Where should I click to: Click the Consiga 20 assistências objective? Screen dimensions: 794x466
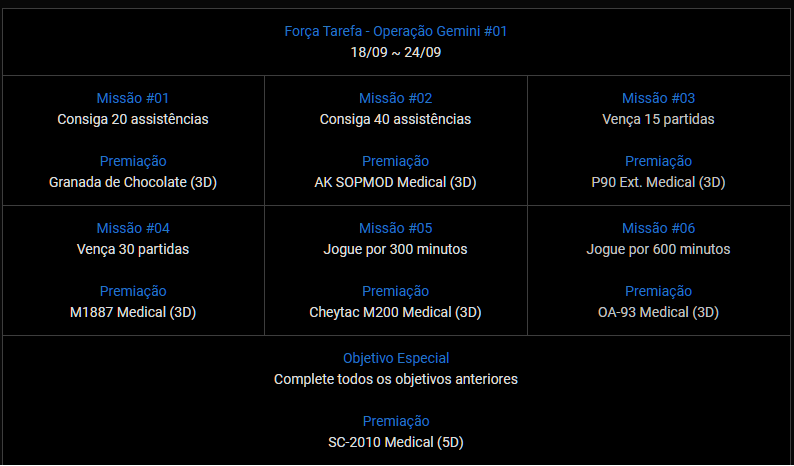133,119
